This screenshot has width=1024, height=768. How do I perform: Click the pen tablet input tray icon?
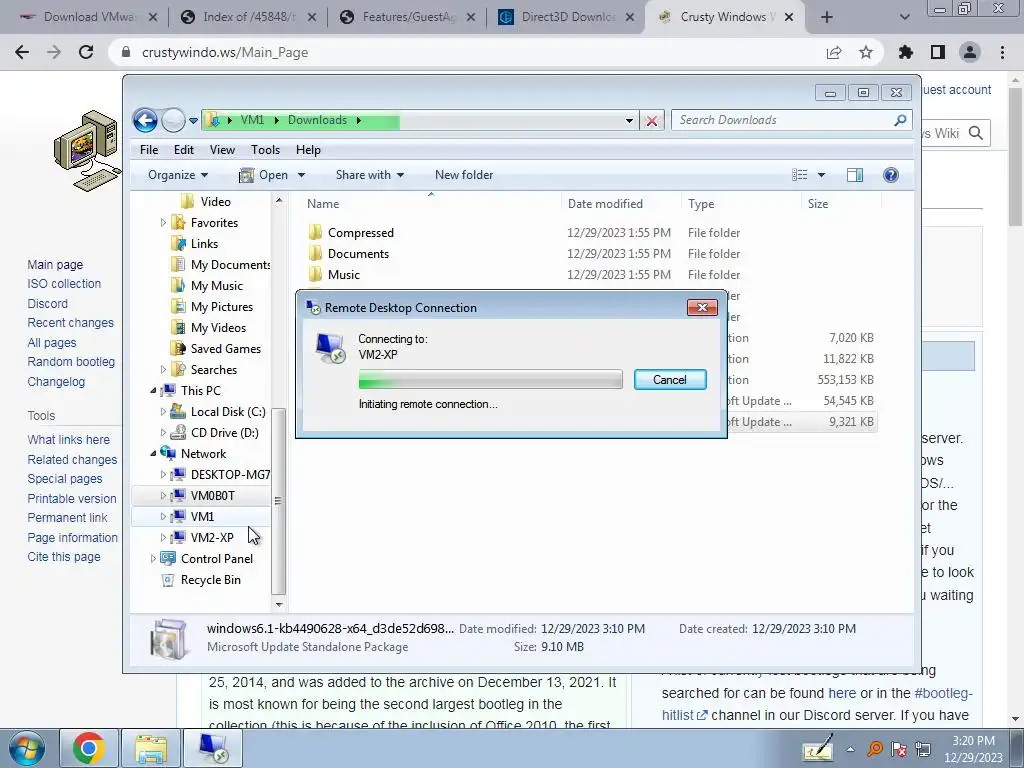818,748
